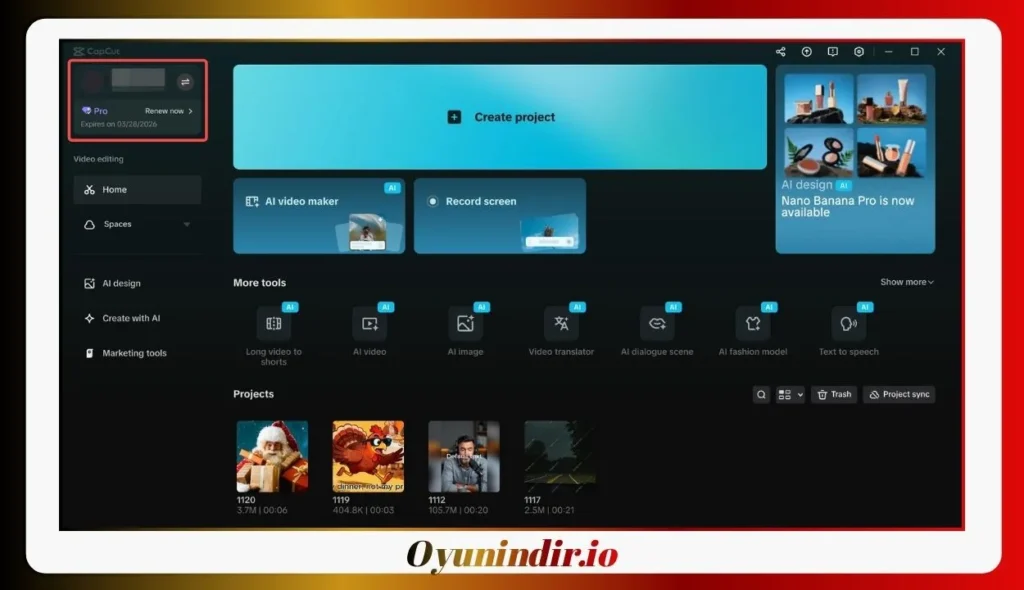Viewport: 1024px width, 590px height.
Task: Open the settings hexagon icon
Action: 859,52
